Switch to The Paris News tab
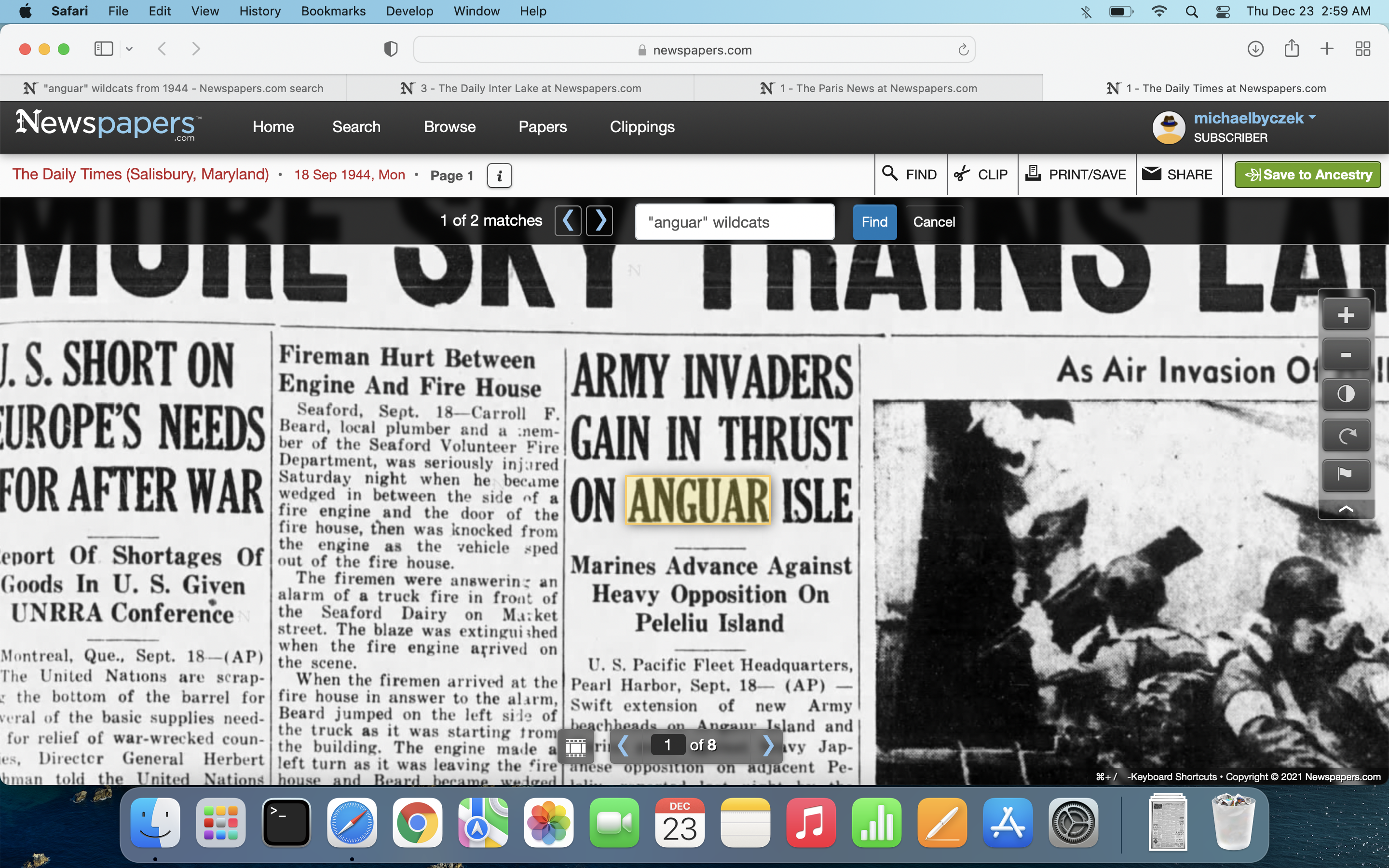The width and height of the screenshot is (1389, 868). tap(868, 88)
